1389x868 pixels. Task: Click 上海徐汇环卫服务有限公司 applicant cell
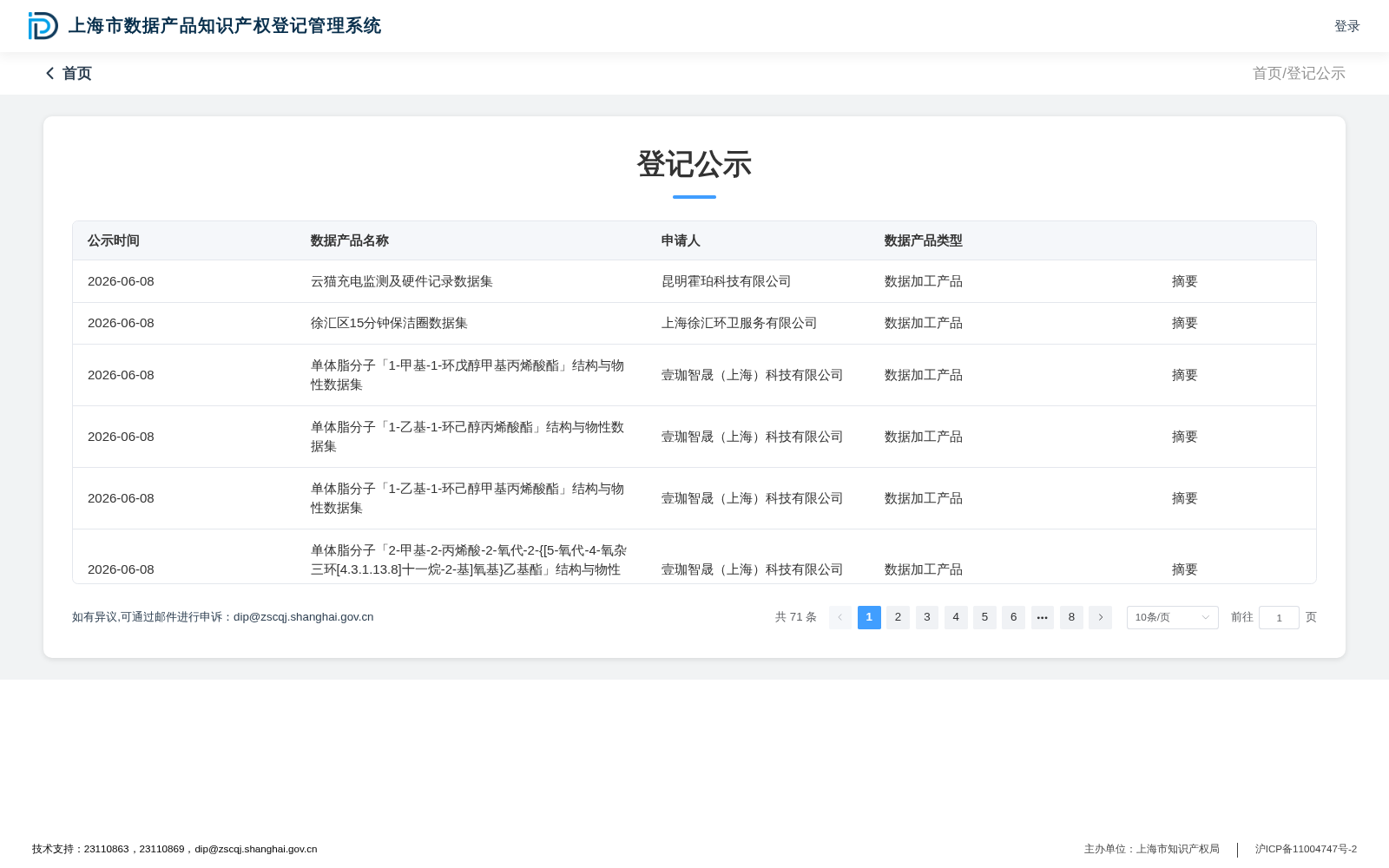coord(740,323)
